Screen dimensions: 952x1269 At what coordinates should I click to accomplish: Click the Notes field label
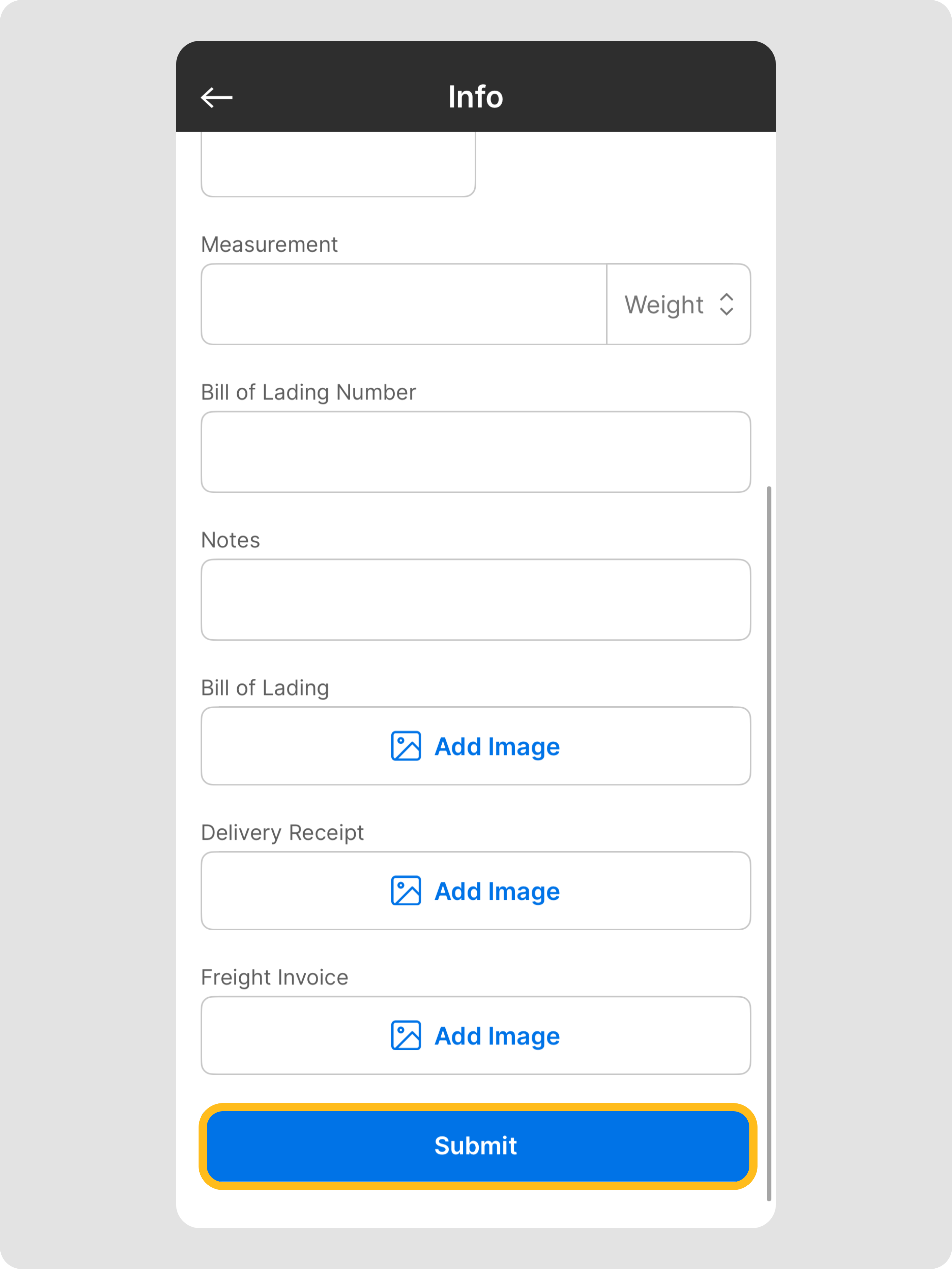click(x=231, y=540)
